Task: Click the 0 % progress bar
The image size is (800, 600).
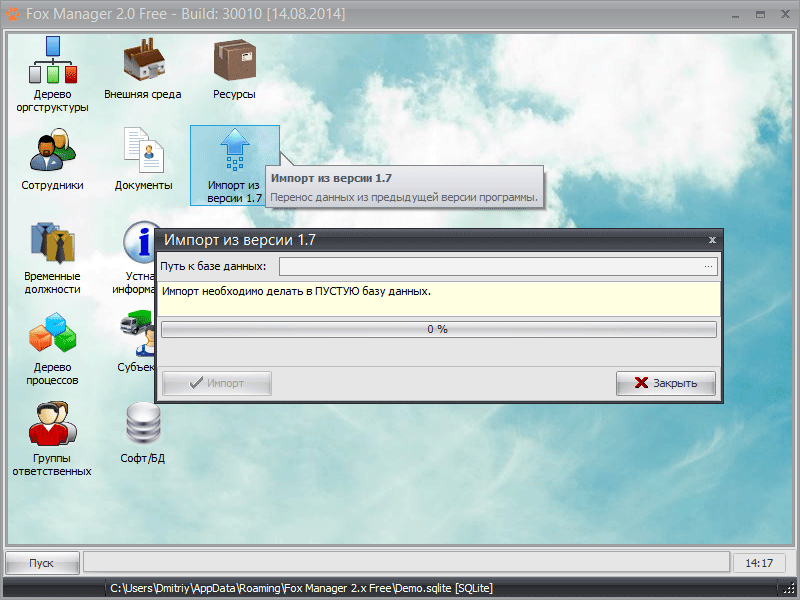Action: pyautogui.click(x=438, y=329)
